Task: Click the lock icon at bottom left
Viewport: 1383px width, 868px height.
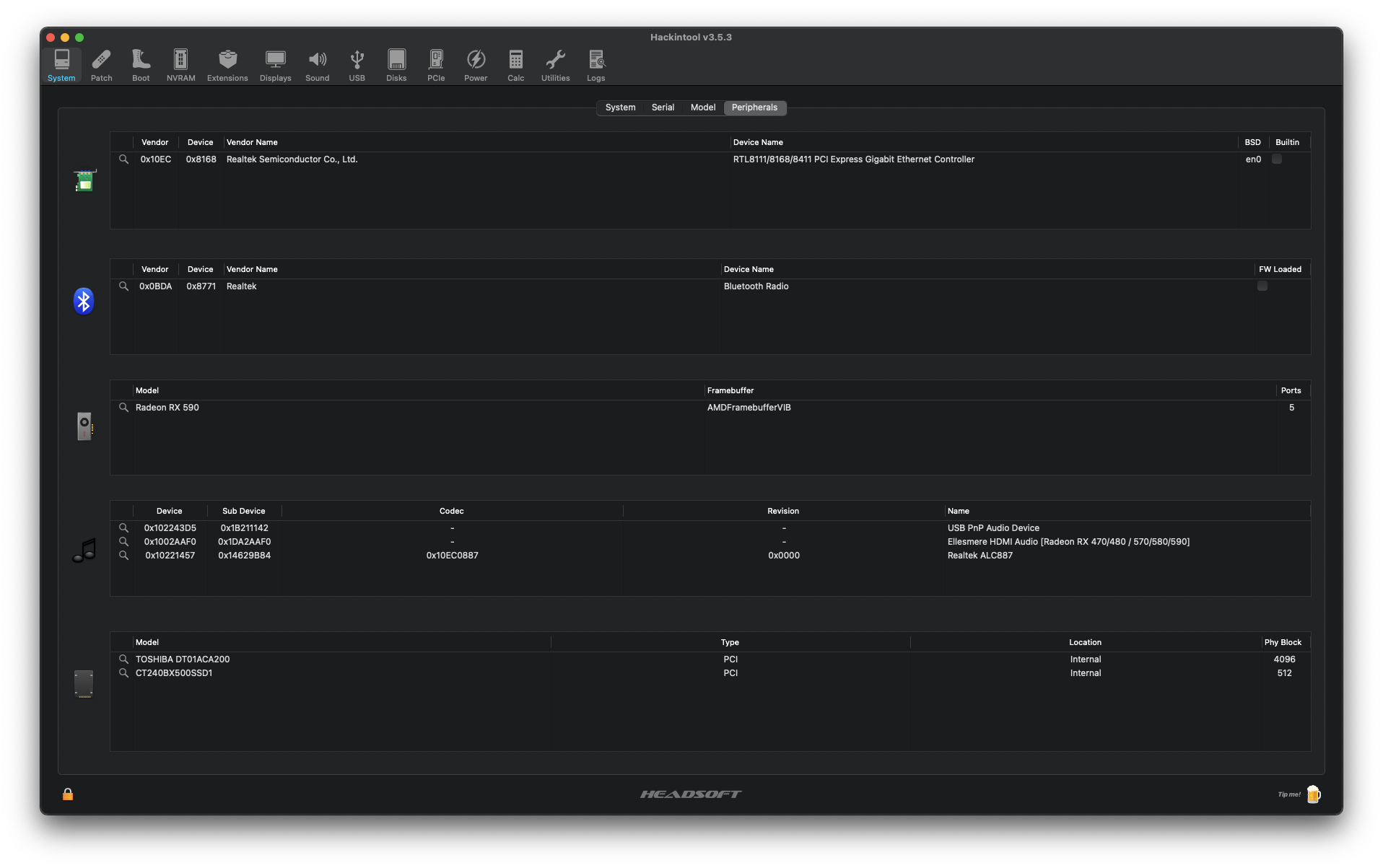Action: (x=68, y=794)
